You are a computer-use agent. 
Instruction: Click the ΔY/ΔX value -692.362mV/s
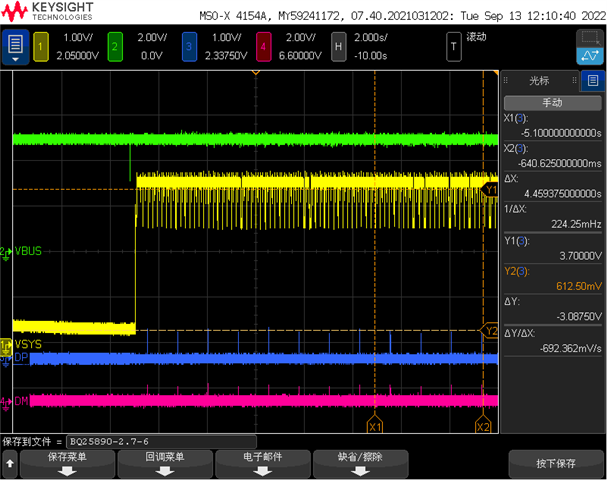(571, 348)
